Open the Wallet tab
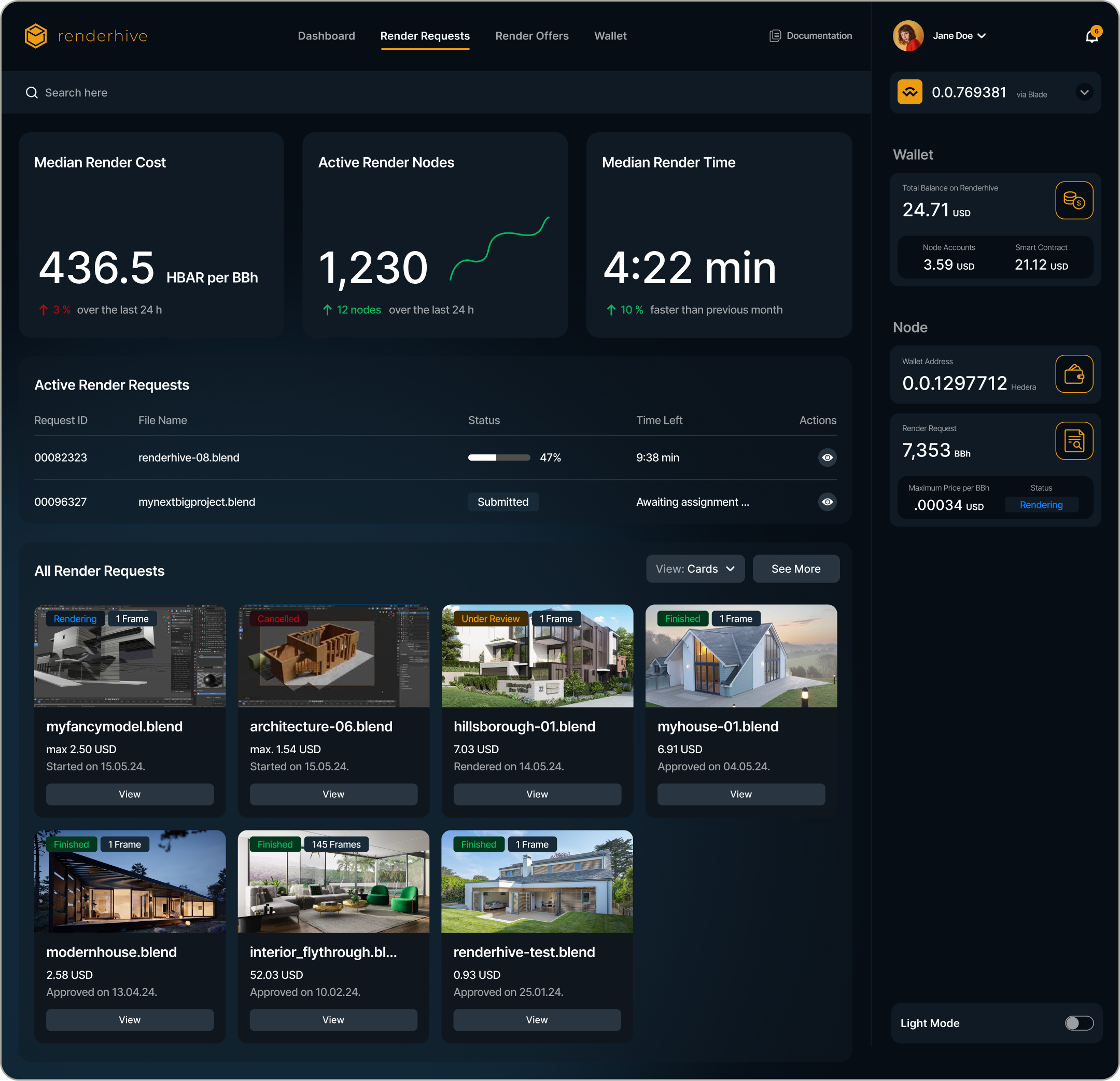 click(x=610, y=35)
